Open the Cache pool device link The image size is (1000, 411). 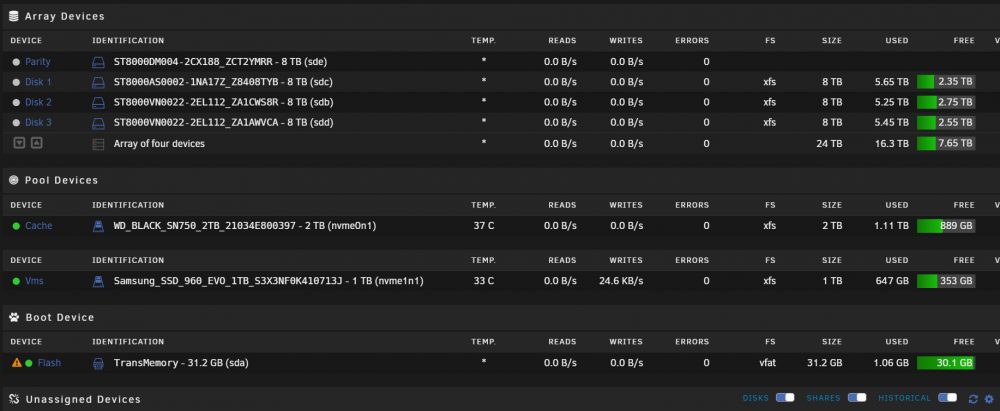39,226
